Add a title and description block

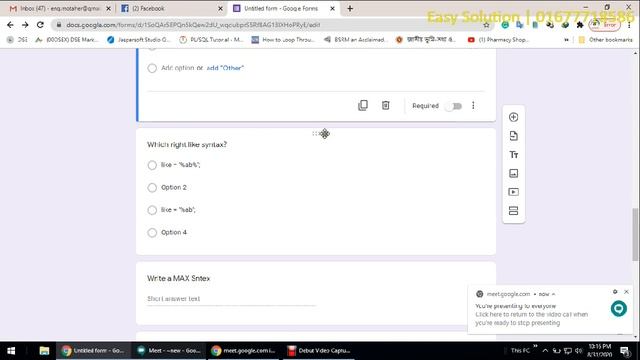click(513, 155)
